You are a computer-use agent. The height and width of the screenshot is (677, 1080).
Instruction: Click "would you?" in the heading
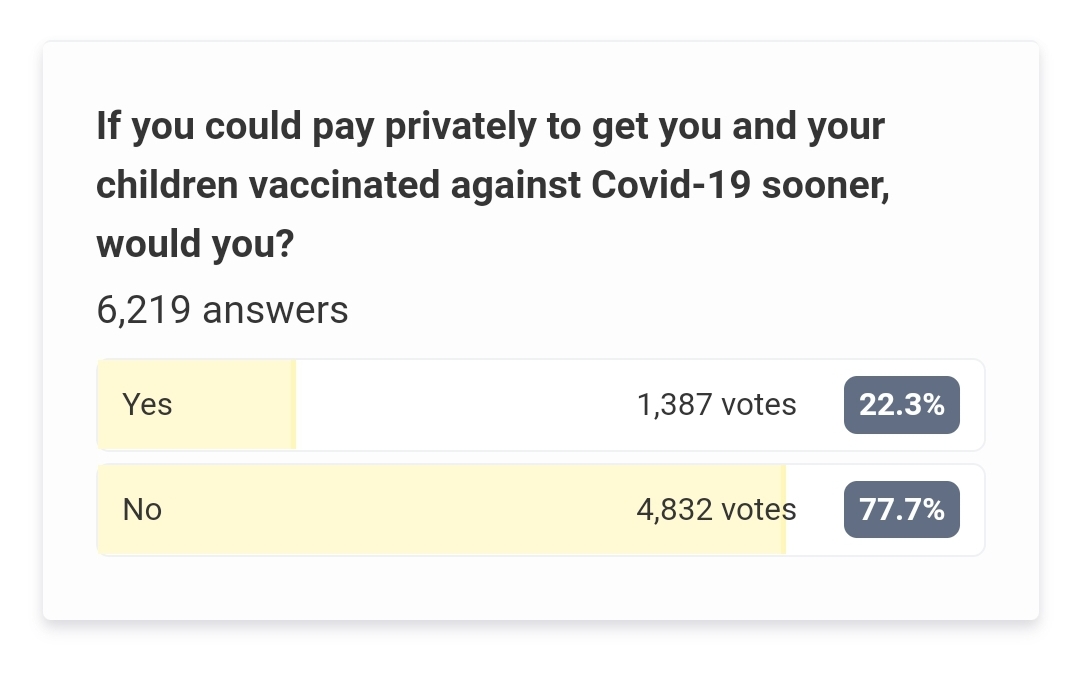coord(195,244)
